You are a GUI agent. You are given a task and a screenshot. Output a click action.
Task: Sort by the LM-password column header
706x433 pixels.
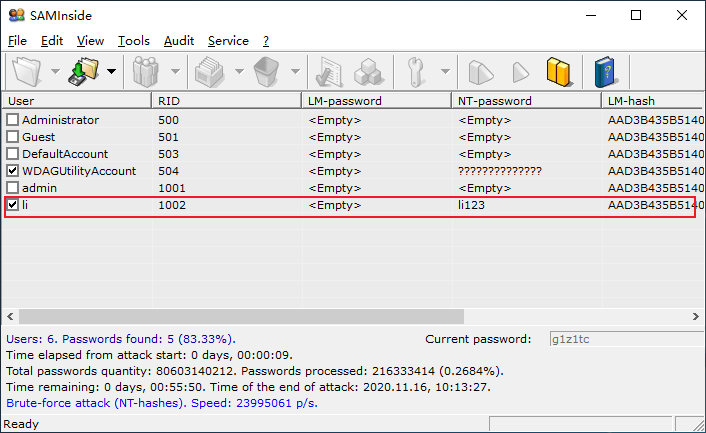pyautogui.click(x=377, y=101)
